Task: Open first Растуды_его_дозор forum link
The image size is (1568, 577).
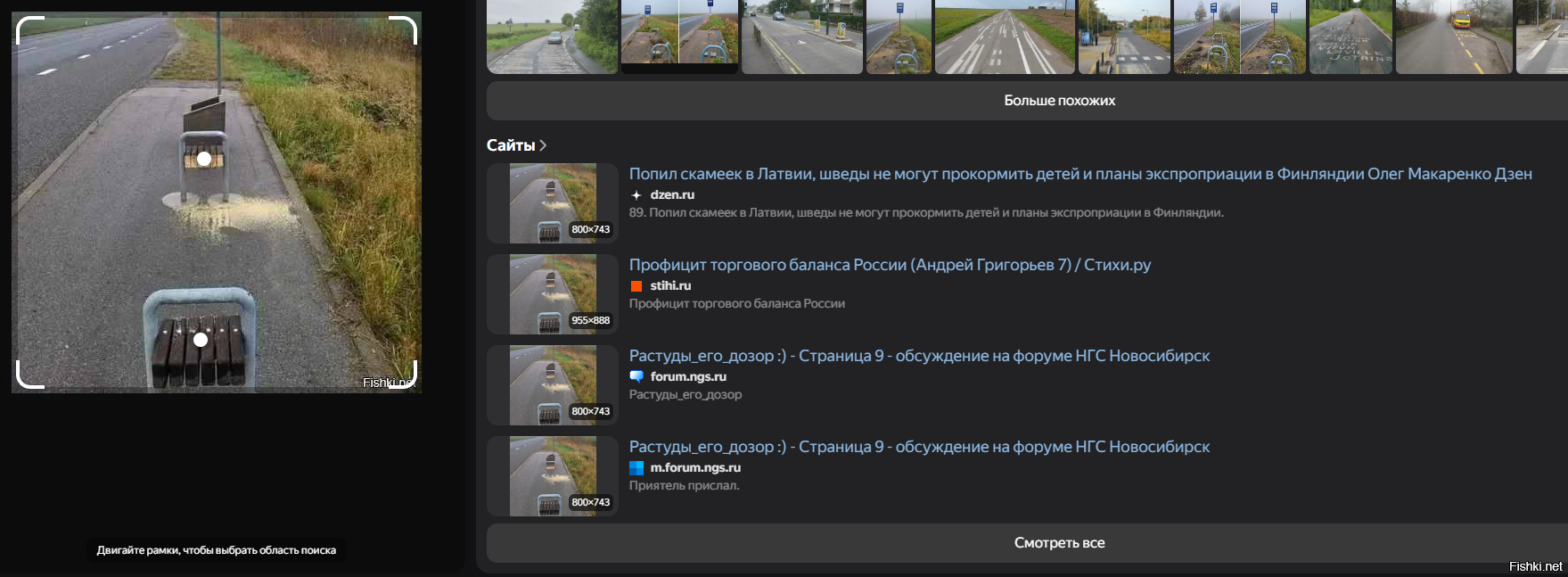Action: [919, 356]
